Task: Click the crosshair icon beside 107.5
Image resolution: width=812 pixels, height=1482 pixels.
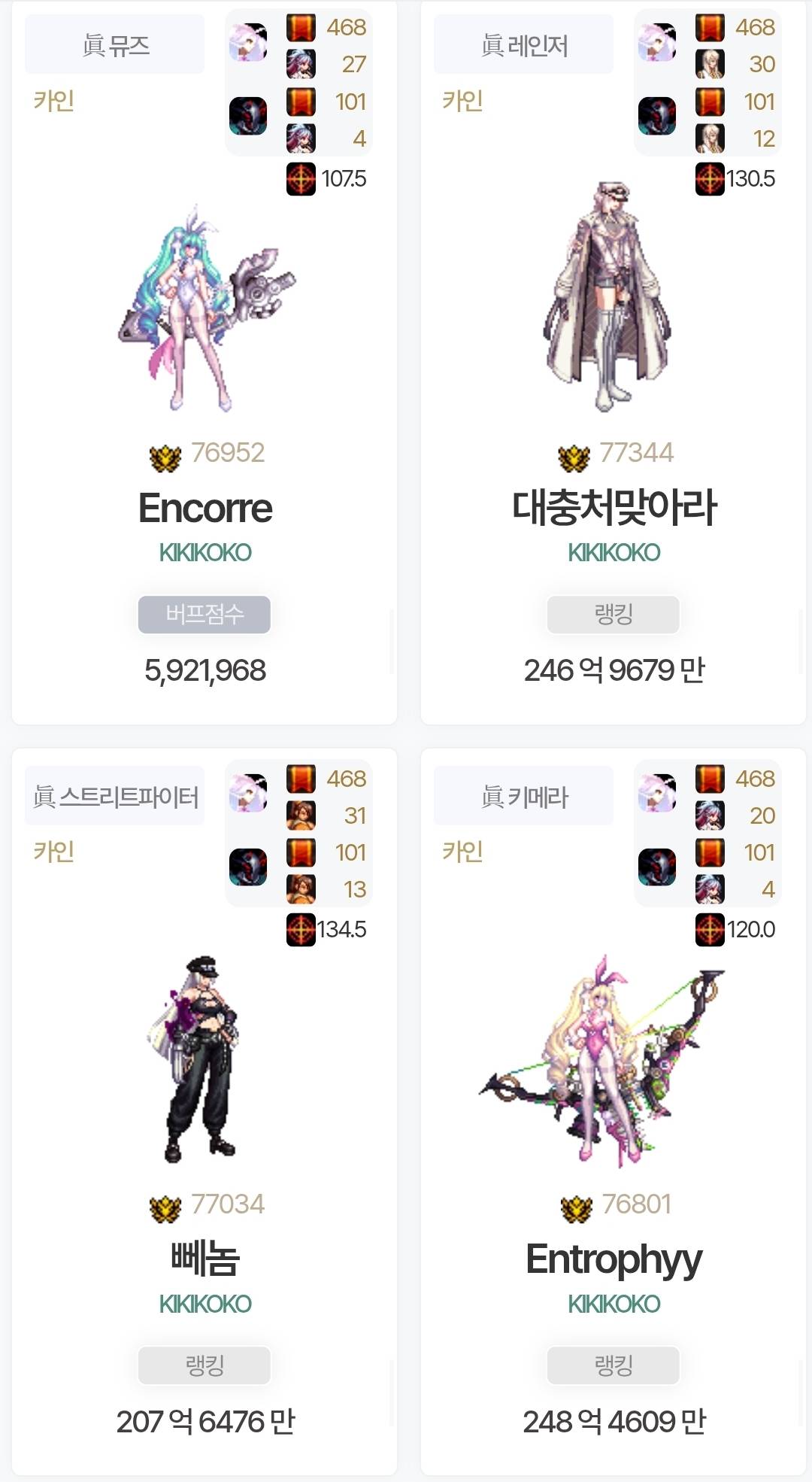Action: (301, 179)
